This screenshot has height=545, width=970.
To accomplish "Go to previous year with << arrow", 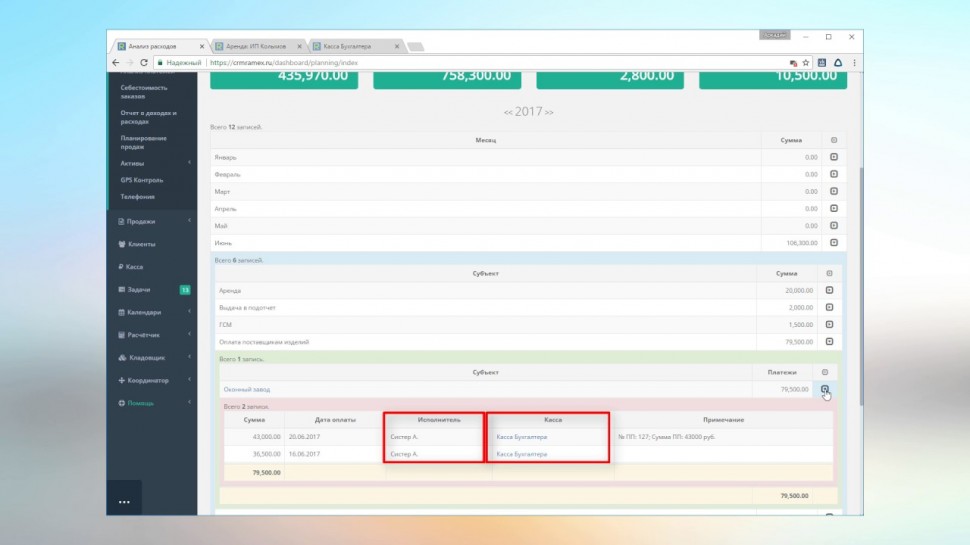I will pos(509,112).
